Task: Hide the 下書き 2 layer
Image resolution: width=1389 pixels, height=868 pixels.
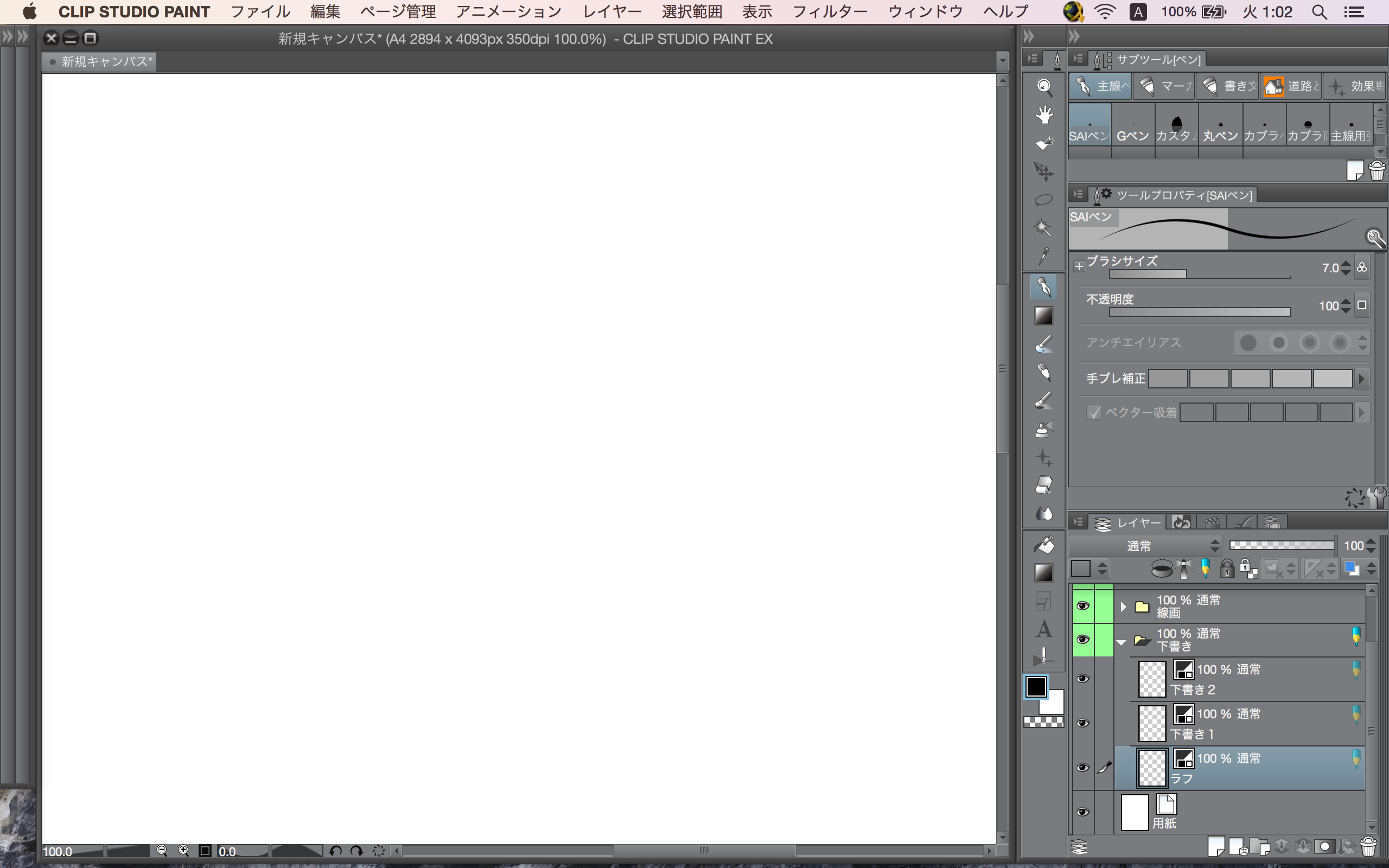Action: pos(1082,679)
